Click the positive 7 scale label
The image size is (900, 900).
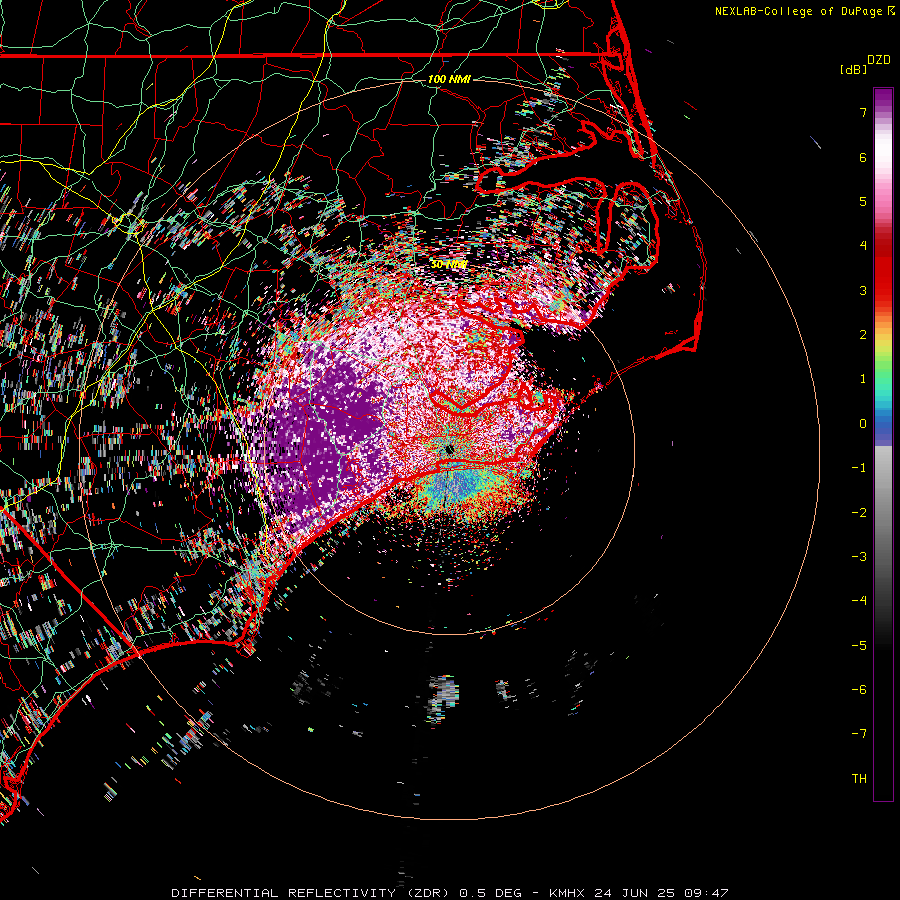pos(863,112)
